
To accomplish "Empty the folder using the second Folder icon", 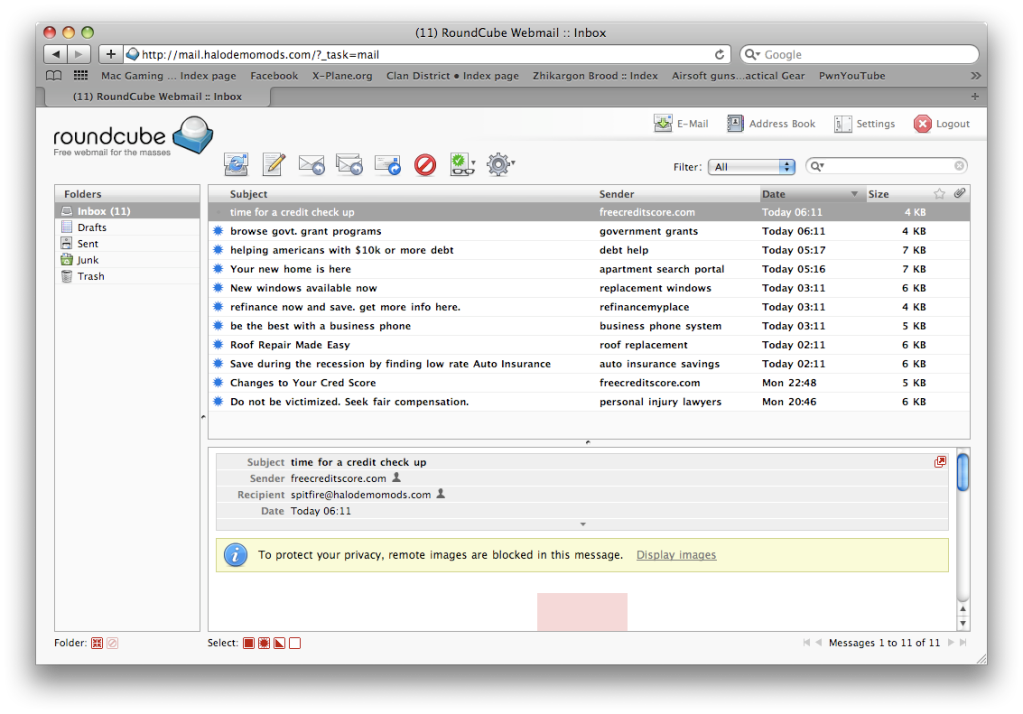I will pyautogui.click(x=112, y=643).
